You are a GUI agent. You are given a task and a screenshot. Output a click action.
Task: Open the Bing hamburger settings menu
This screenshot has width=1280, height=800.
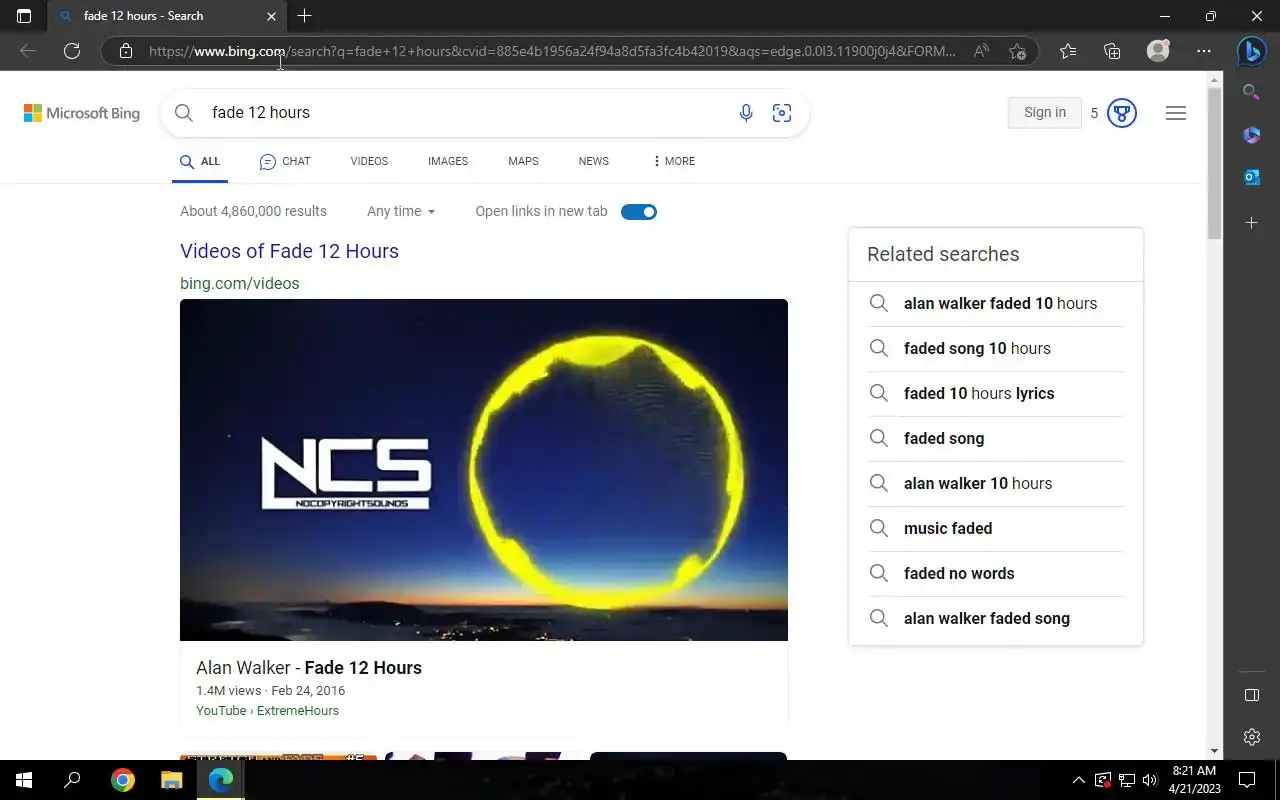[x=1176, y=113]
